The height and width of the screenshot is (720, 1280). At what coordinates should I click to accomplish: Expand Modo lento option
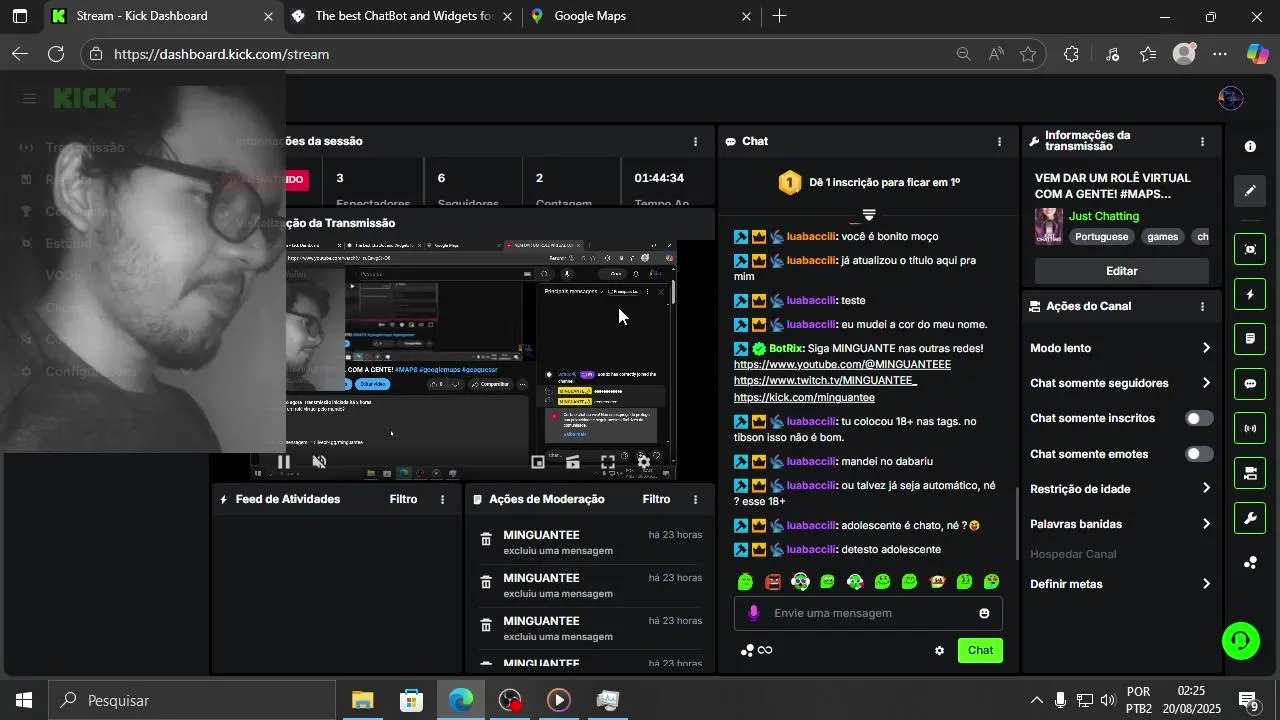tap(1121, 348)
